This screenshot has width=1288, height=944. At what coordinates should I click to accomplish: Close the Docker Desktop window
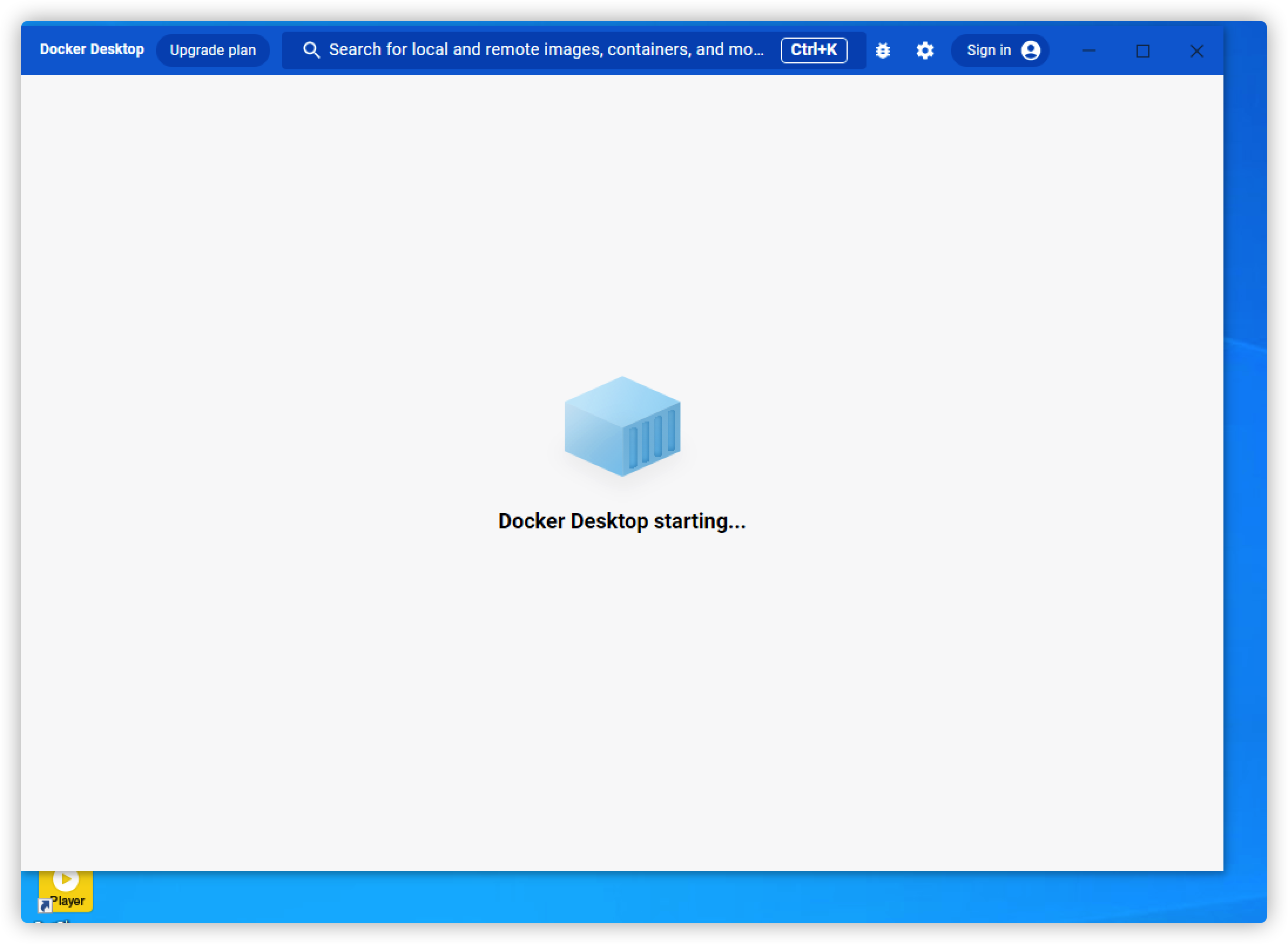(x=1196, y=51)
